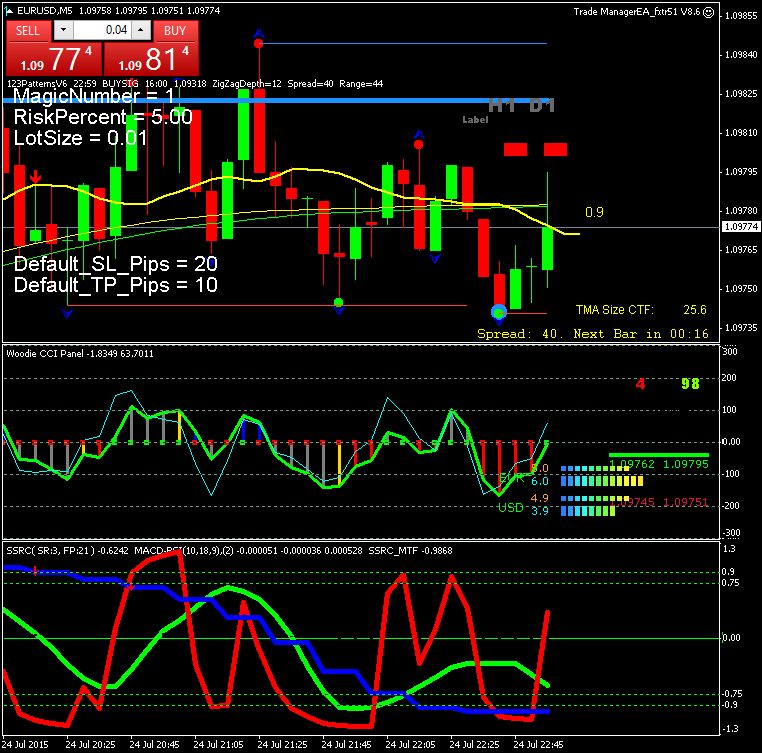The image size is (762, 753).
Task: Click the blue up arrow above top high
Action: click(x=259, y=33)
